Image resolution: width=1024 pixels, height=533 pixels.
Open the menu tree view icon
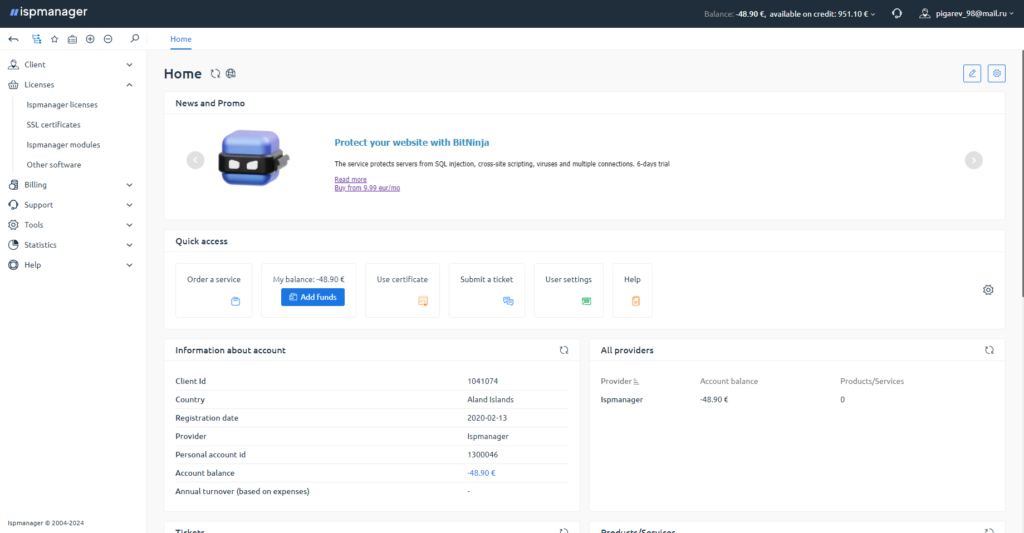click(37, 39)
